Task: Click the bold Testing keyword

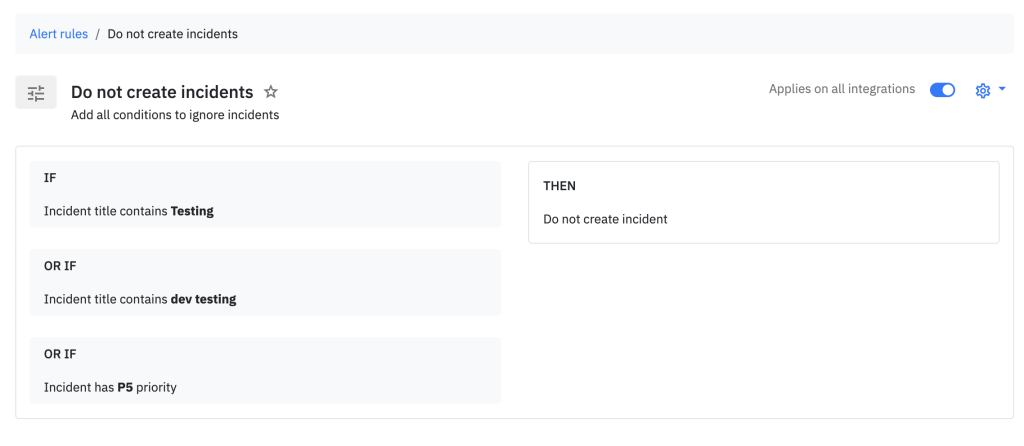Action: [x=192, y=211]
